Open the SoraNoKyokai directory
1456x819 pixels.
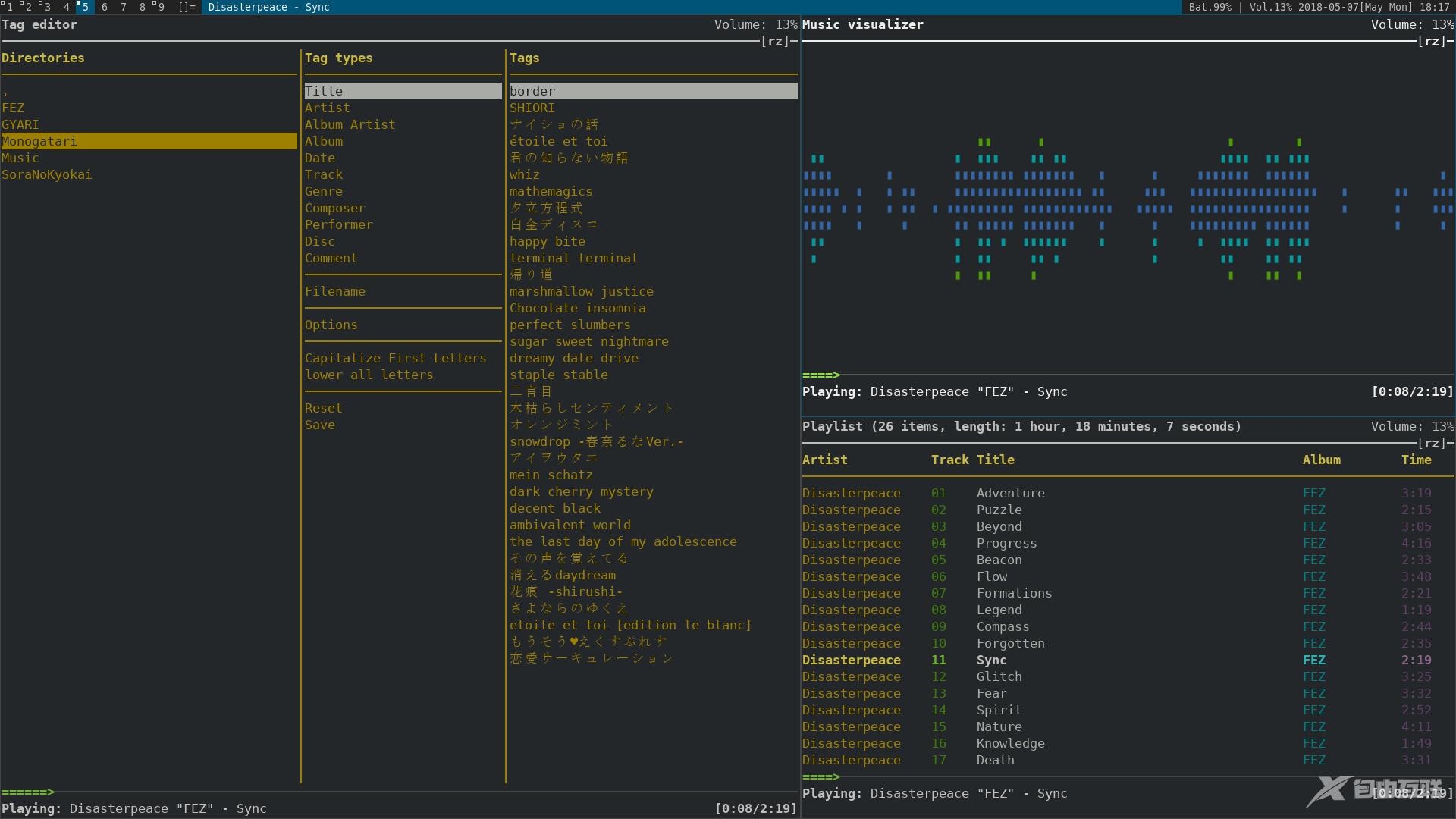149,174
